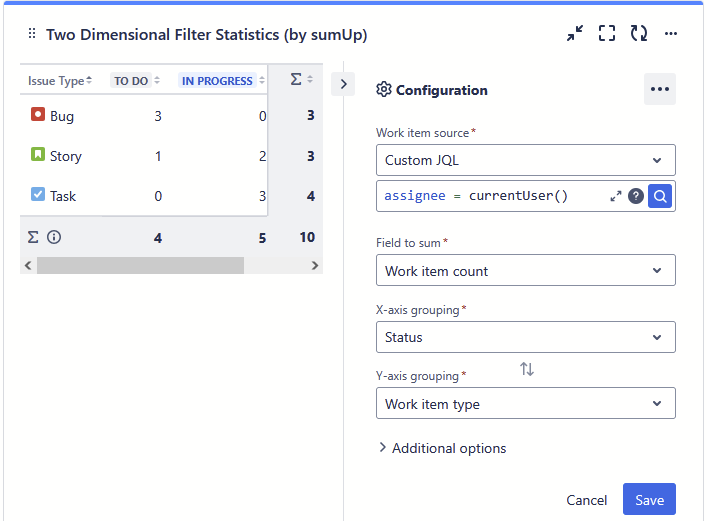707x521 pixels.
Task: Click the info icon in totals row
Action: [x=55, y=237]
